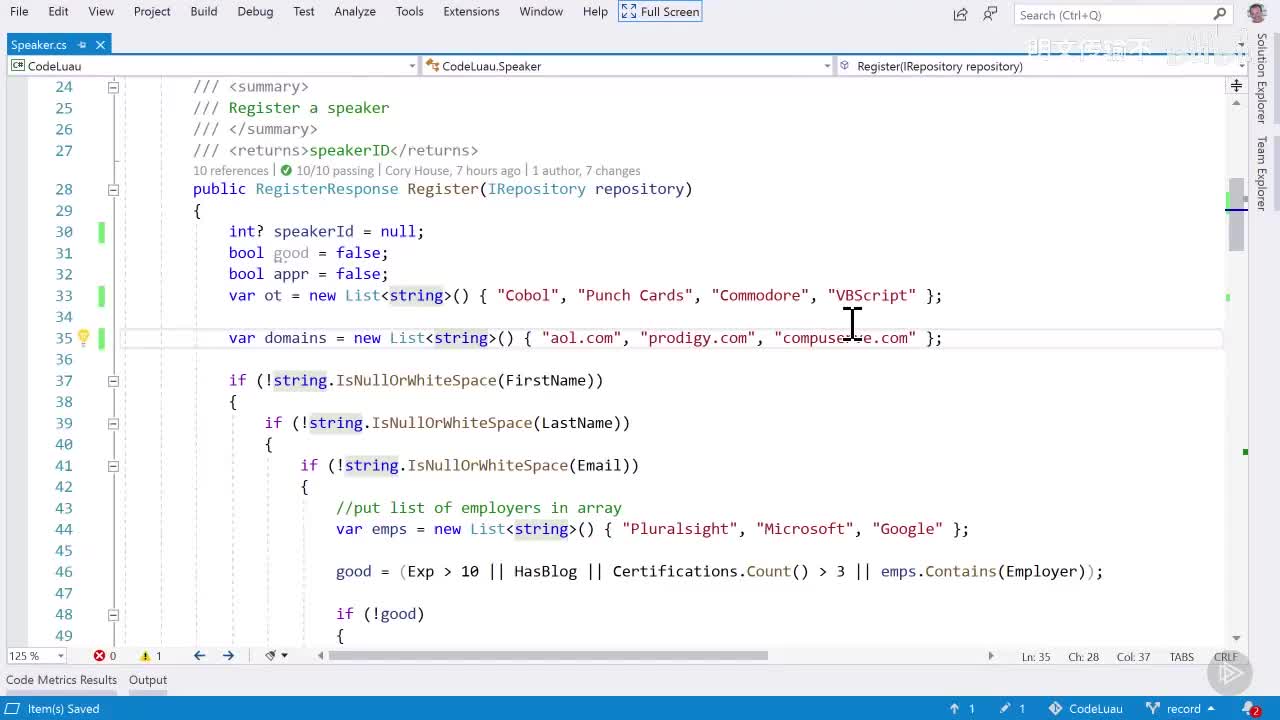Screen dimensions: 1280x720
Task: Open the Edit menu
Action: pos(58,11)
